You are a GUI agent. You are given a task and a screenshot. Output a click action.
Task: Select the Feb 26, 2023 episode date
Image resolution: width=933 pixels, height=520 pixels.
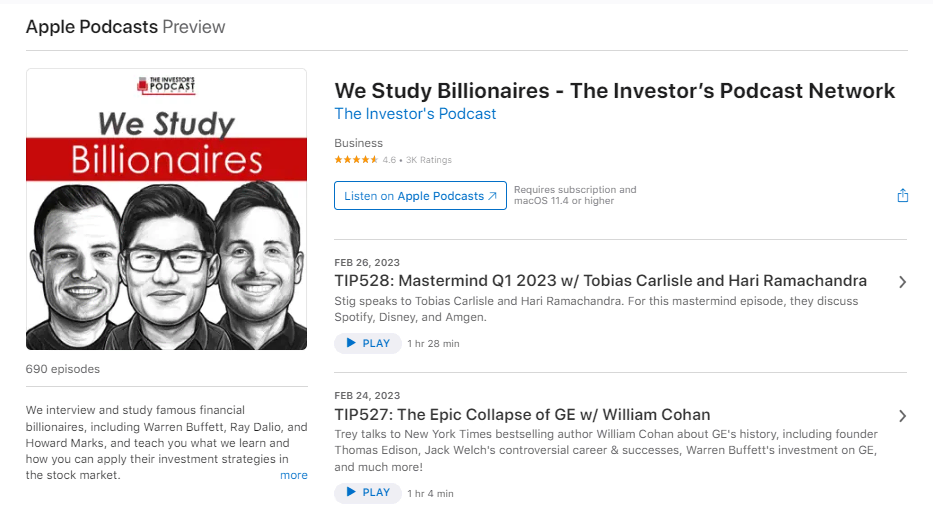tap(367, 263)
